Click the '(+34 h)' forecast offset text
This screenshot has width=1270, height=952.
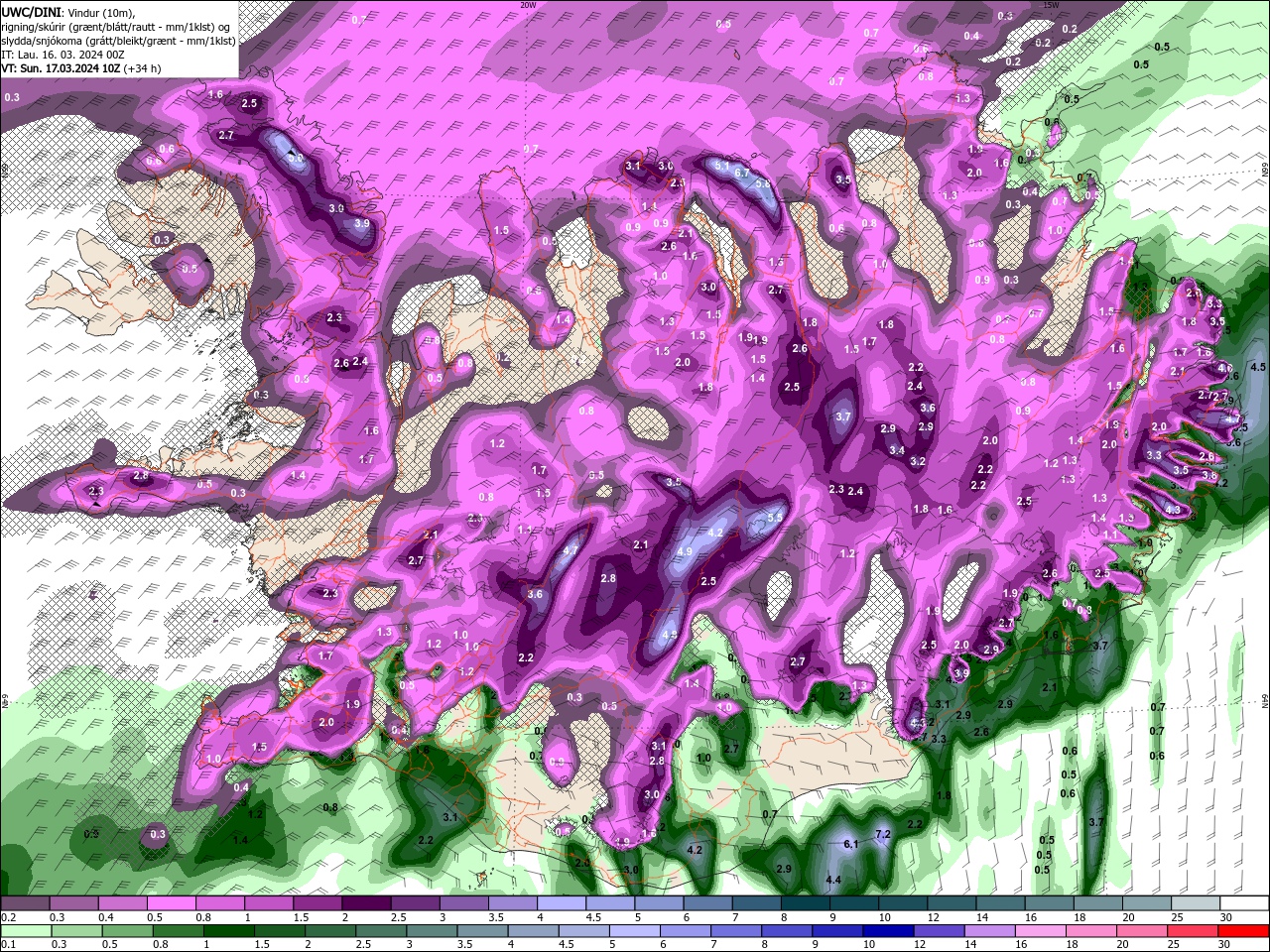pos(143,68)
